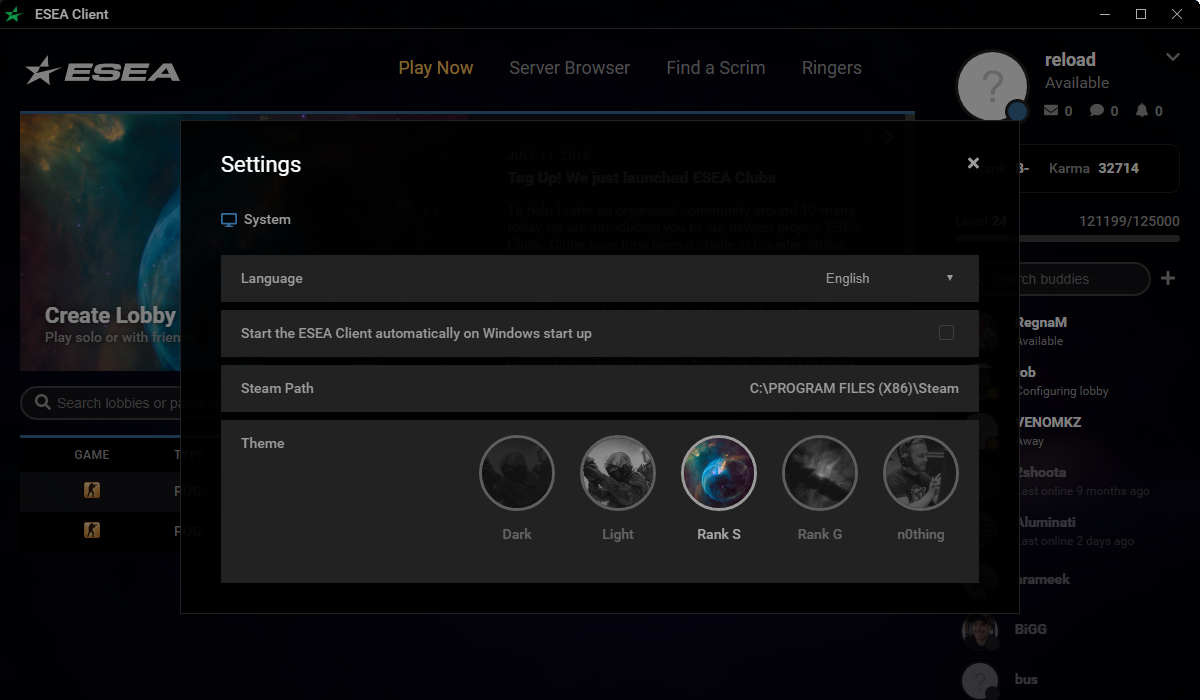Screen dimensions: 1200x700
Task: Click the GAME column header
Action: (x=92, y=455)
